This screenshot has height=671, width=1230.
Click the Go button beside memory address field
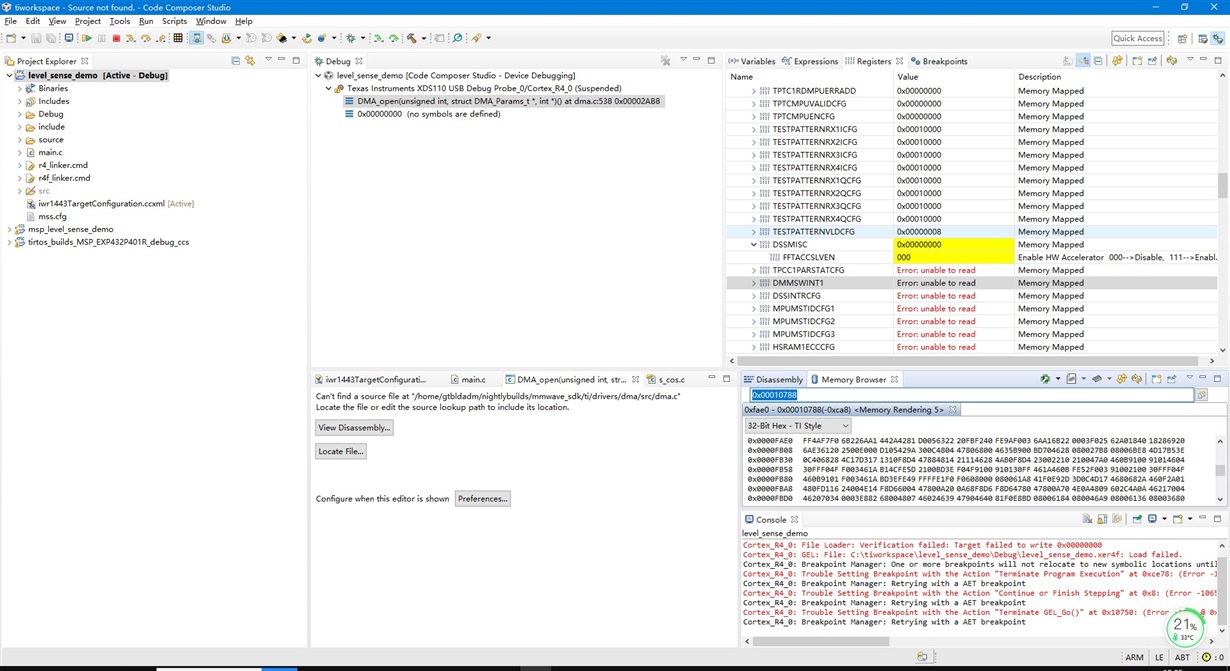1201,395
